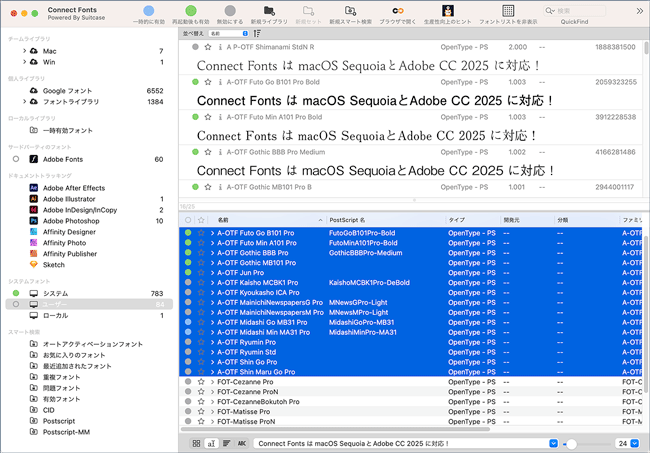Create a new library (新規ライブラリ)
Viewport: 650px width, 453px height.
269,11
